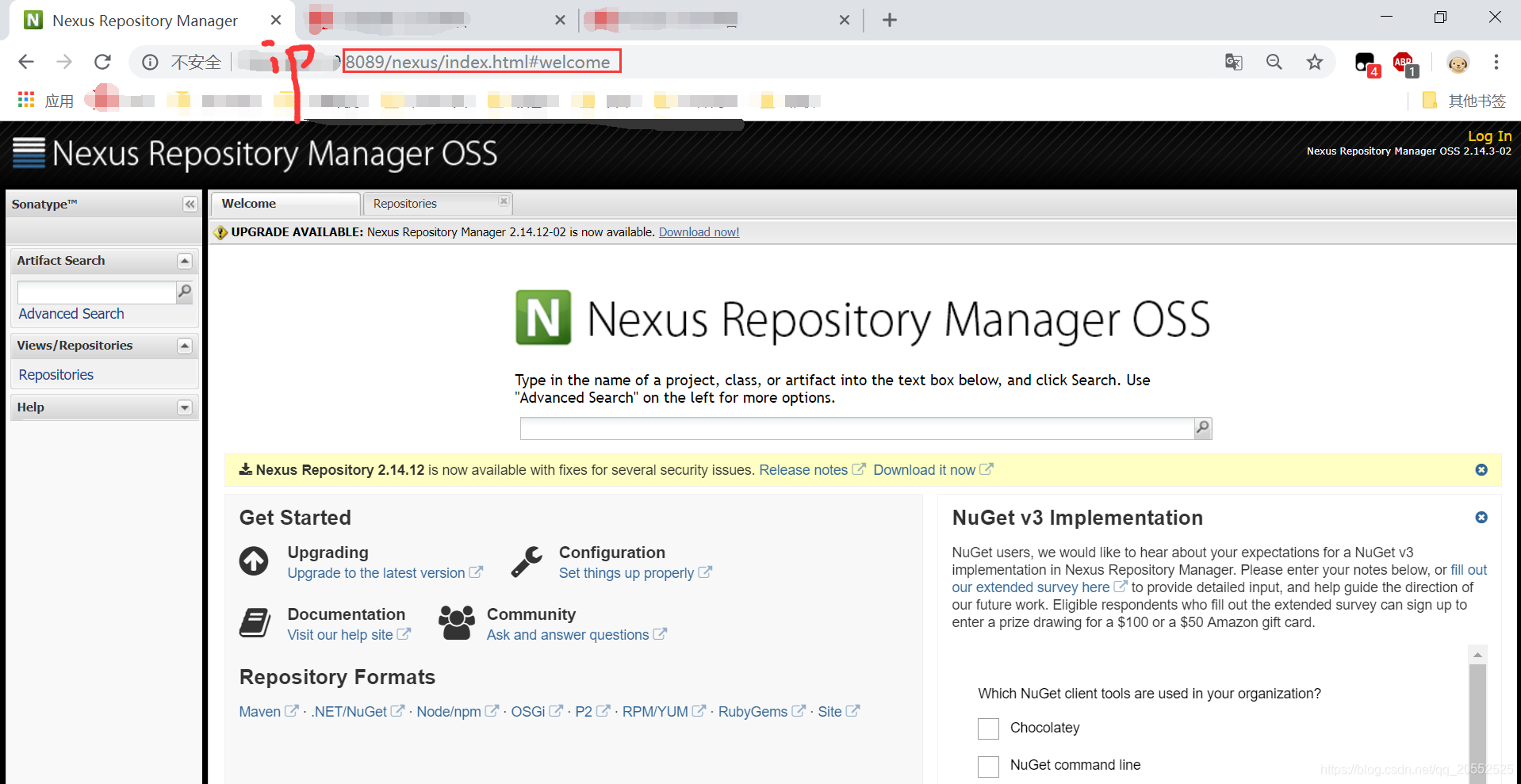1521x784 pixels.
Task: Close the Repositories tab
Action: tap(504, 201)
